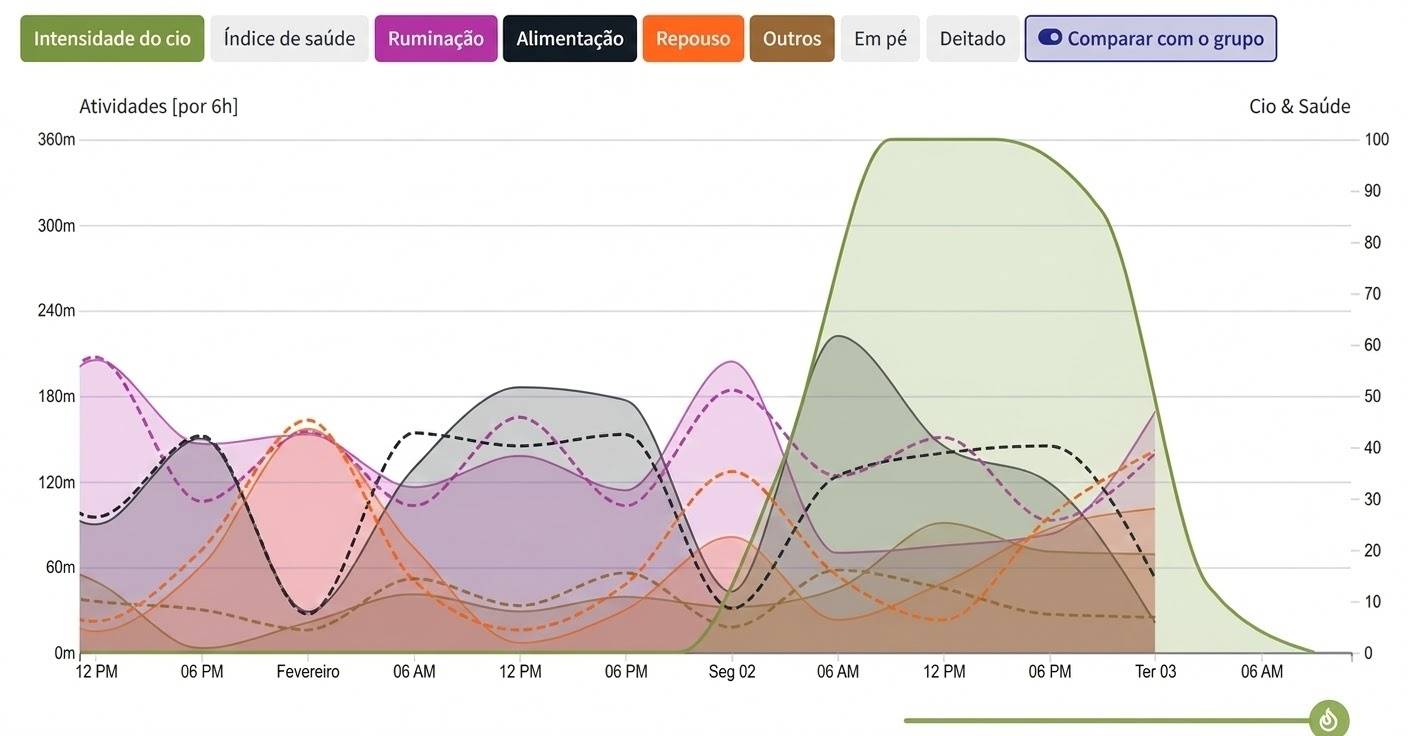Click the switch icon in Comparar com o grupo
The width and height of the screenshot is (1408, 736).
click(x=1050, y=38)
